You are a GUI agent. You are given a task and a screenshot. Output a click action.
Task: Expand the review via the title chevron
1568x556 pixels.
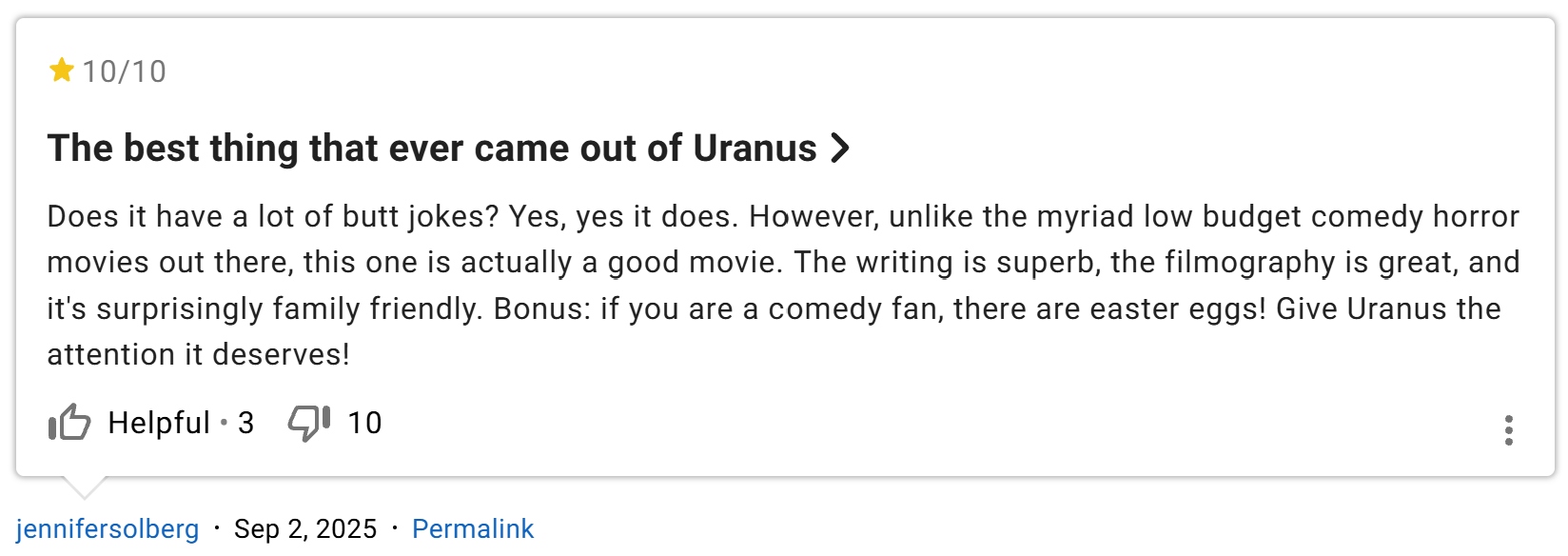[x=839, y=149]
